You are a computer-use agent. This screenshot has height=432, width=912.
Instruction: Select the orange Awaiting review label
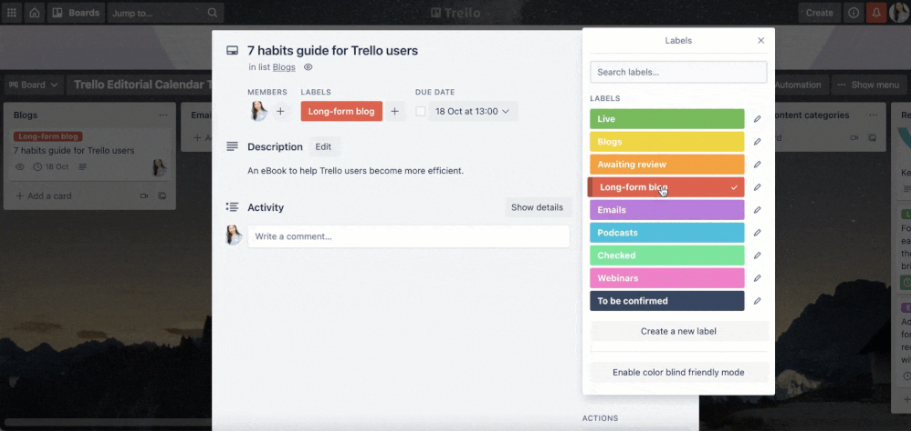click(x=667, y=164)
